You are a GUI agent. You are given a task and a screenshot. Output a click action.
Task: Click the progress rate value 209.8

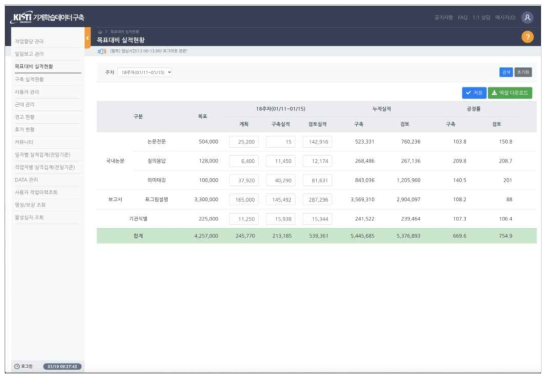tap(460, 161)
